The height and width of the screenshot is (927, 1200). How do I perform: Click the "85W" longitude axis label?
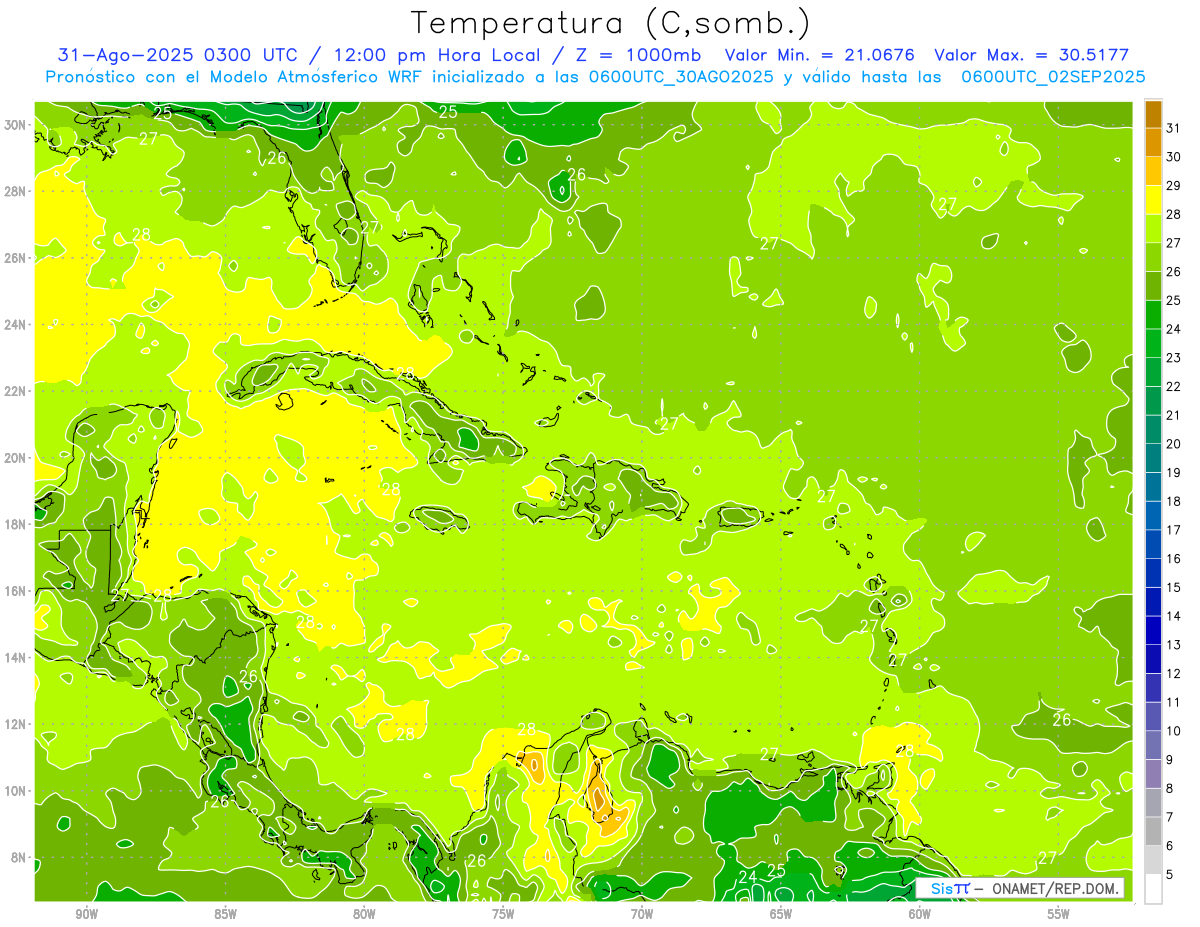tap(226, 914)
